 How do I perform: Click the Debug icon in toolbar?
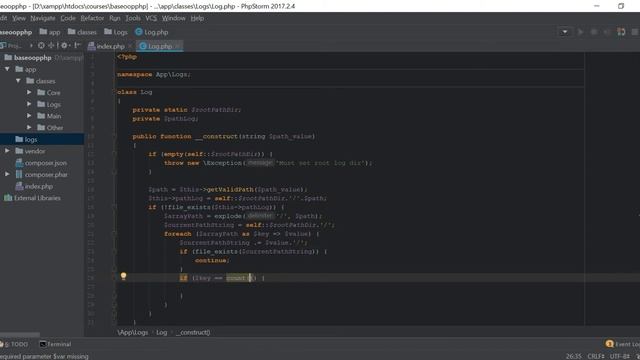(594, 32)
